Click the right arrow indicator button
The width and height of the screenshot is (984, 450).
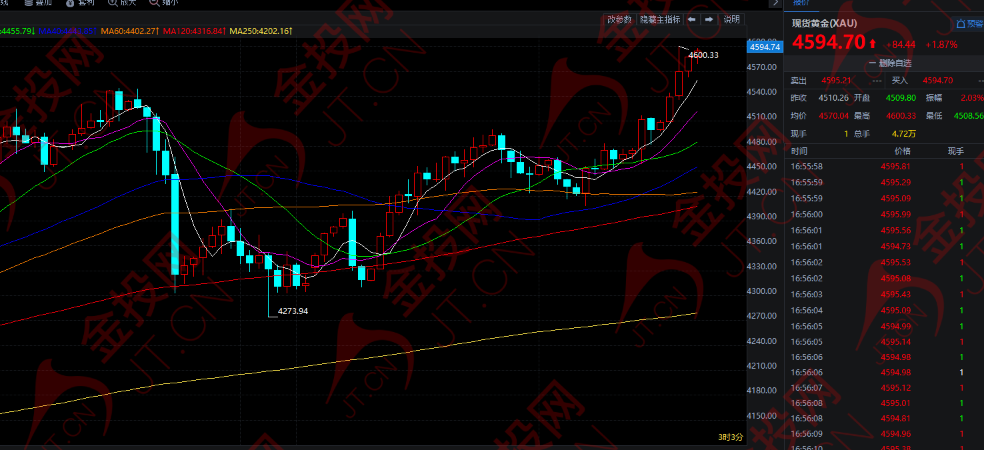[709, 19]
